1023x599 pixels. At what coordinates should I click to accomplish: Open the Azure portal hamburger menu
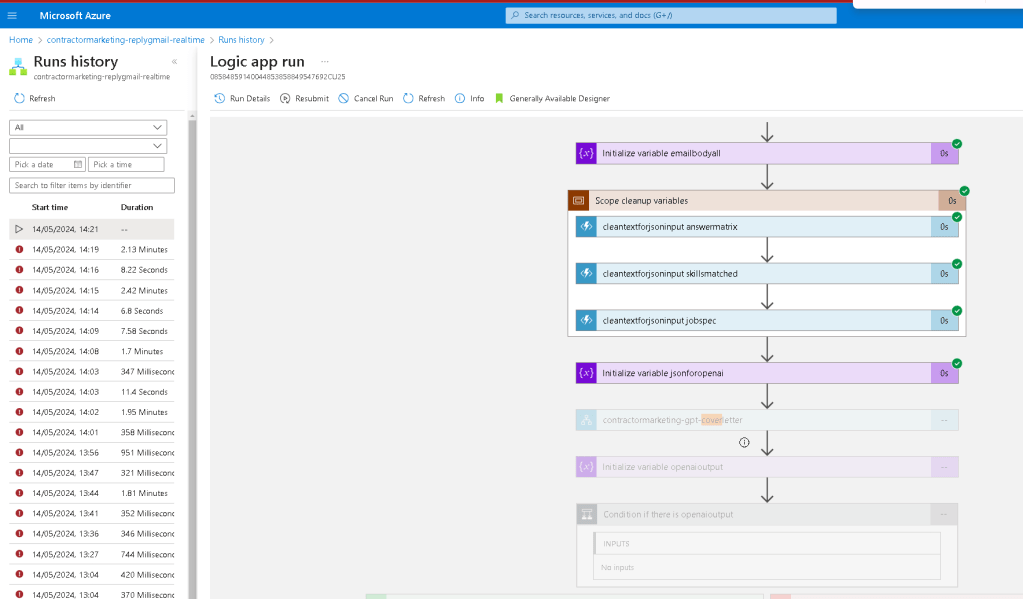click(x=12, y=15)
